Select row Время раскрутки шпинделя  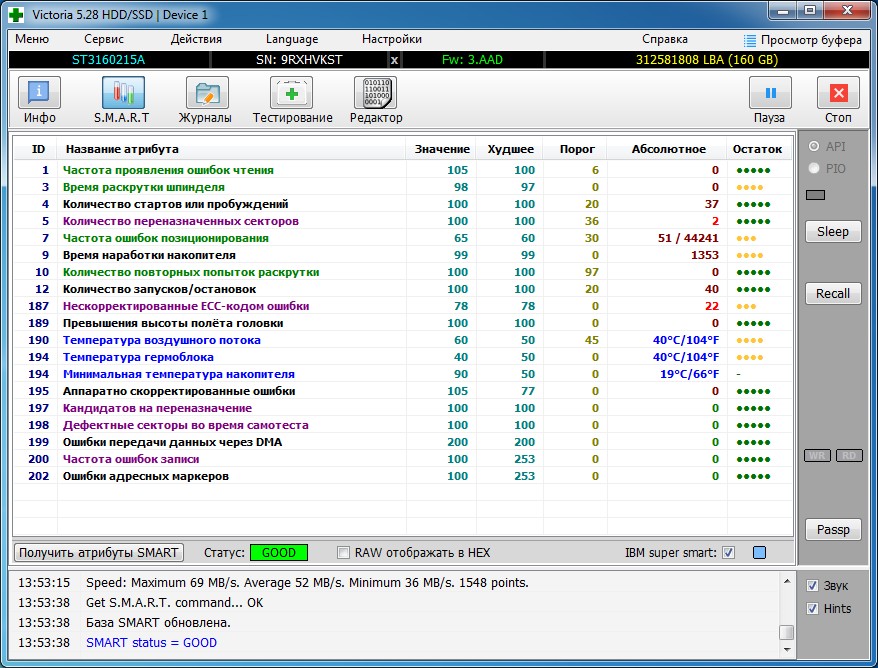403,187
